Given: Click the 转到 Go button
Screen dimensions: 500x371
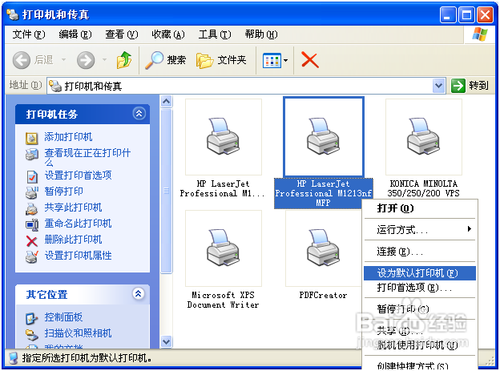Looking at the screenshot, I should (470, 86).
